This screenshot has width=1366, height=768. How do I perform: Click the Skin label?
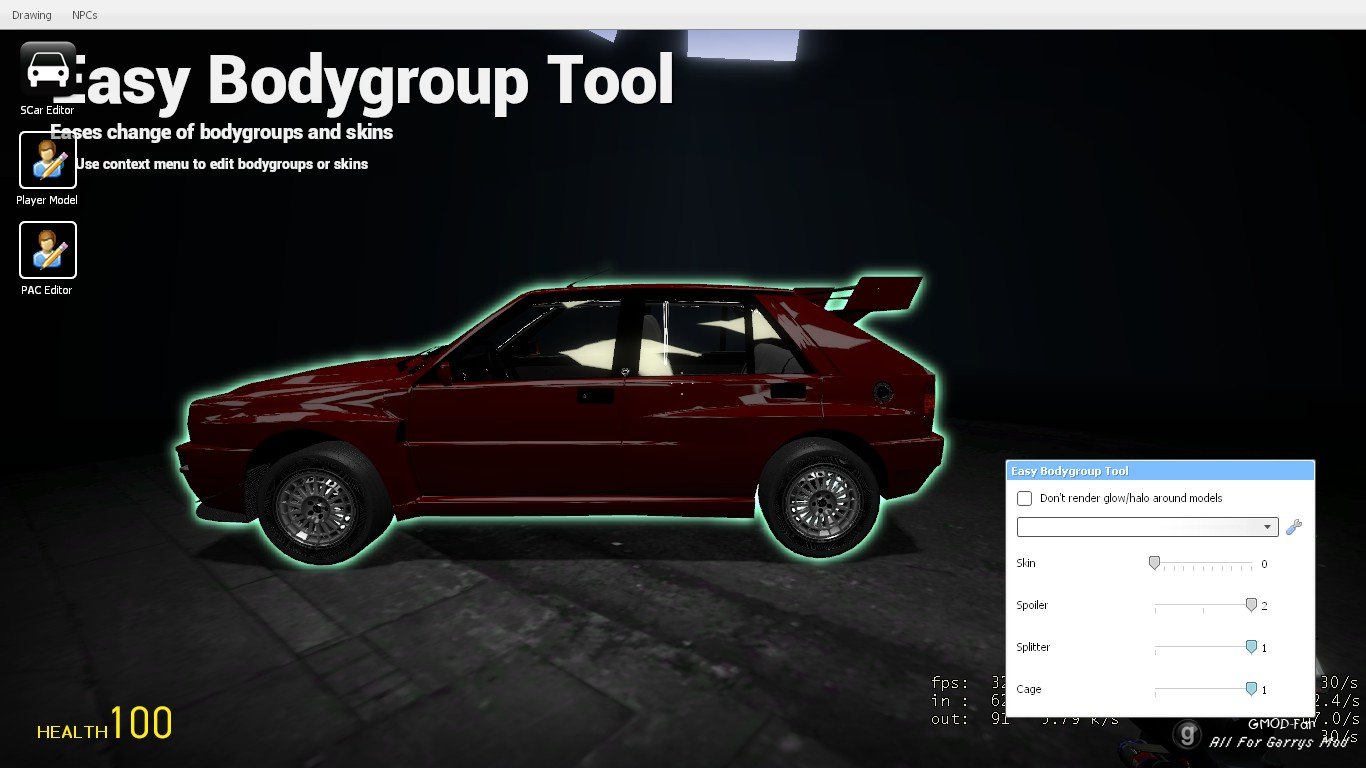click(x=1026, y=563)
